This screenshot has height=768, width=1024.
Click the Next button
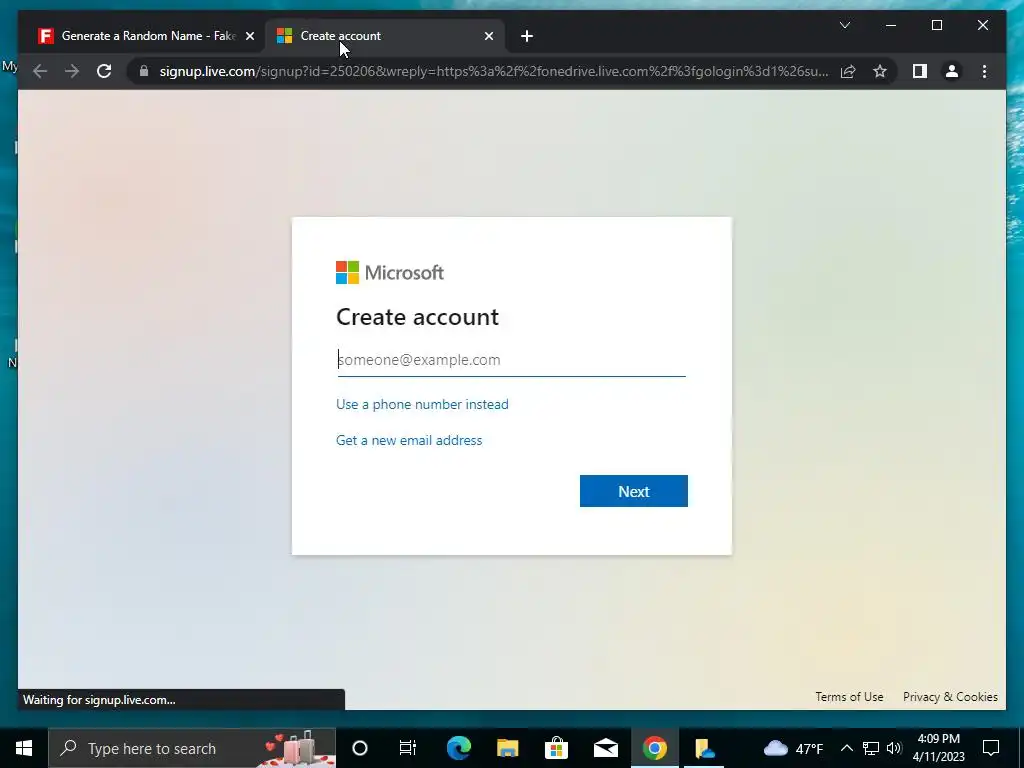[x=633, y=491]
